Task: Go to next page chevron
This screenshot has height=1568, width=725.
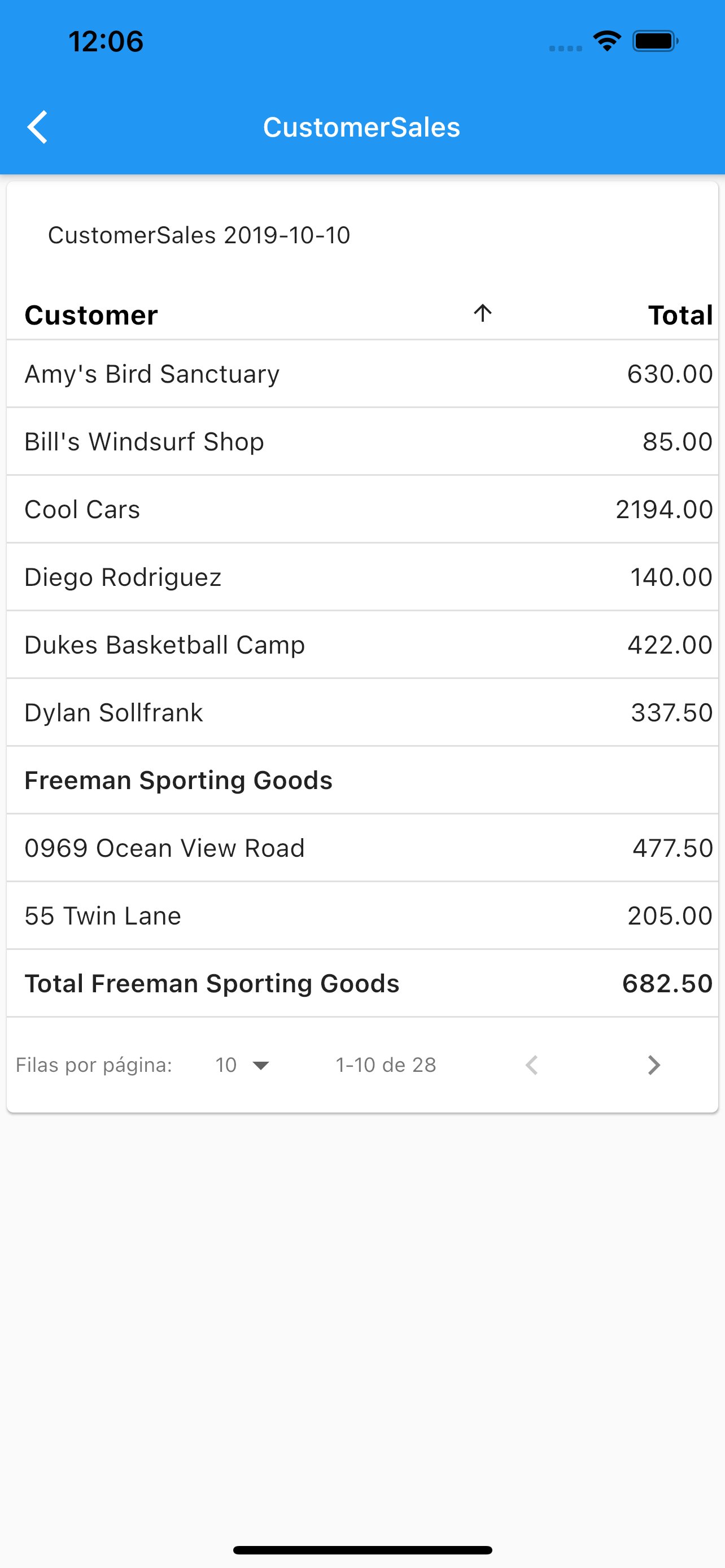Action: [654, 1065]
